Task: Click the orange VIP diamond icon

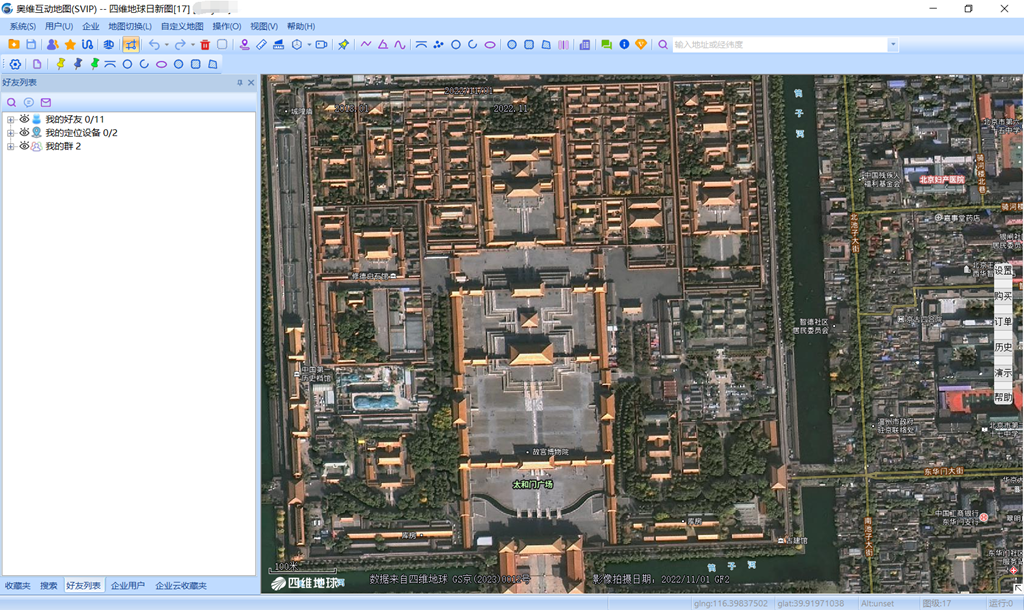Action: click(641, 44)
